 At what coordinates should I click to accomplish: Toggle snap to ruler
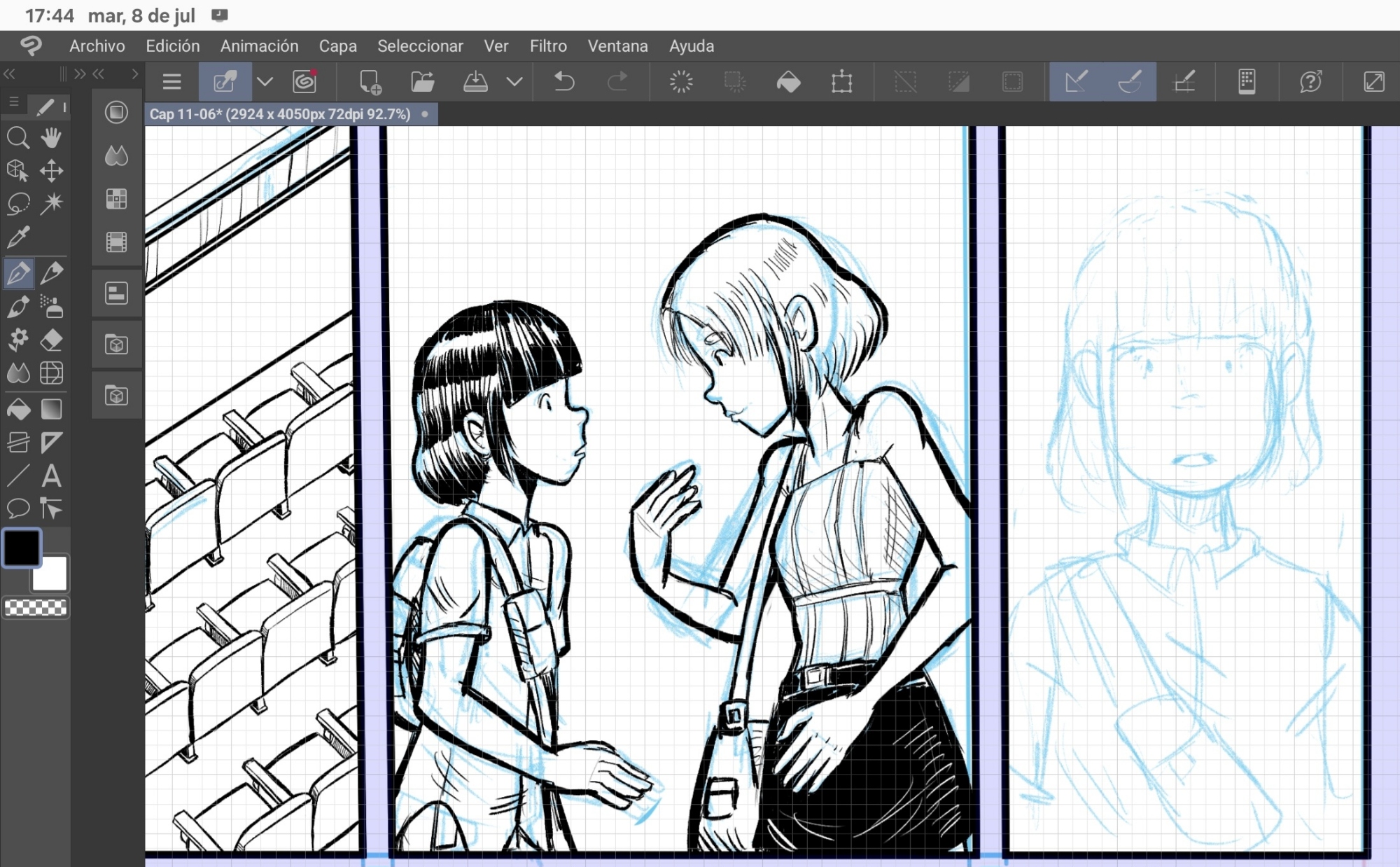(1076, 82)
